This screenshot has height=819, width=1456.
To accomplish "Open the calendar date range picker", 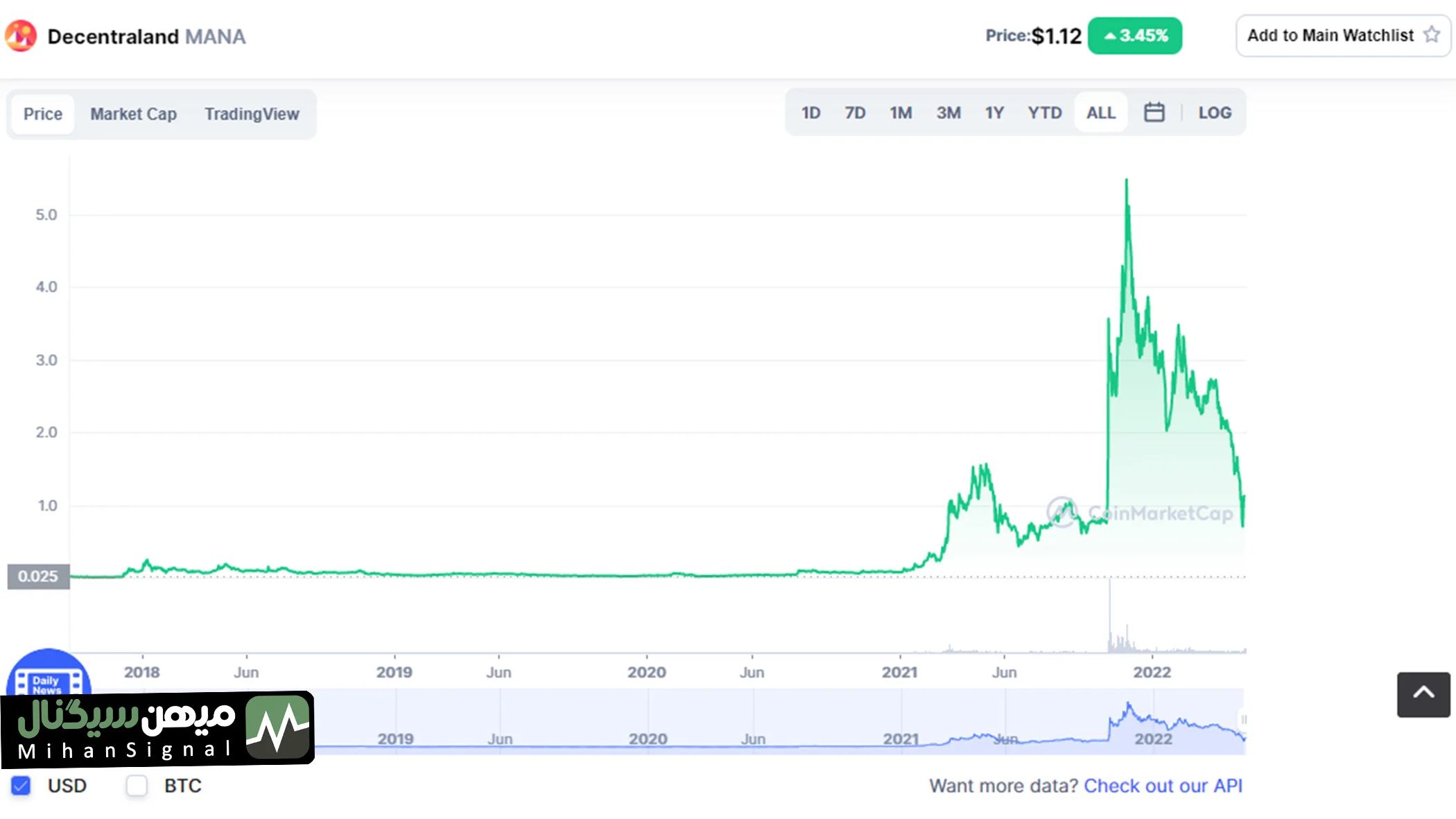I will point(1154,112).
